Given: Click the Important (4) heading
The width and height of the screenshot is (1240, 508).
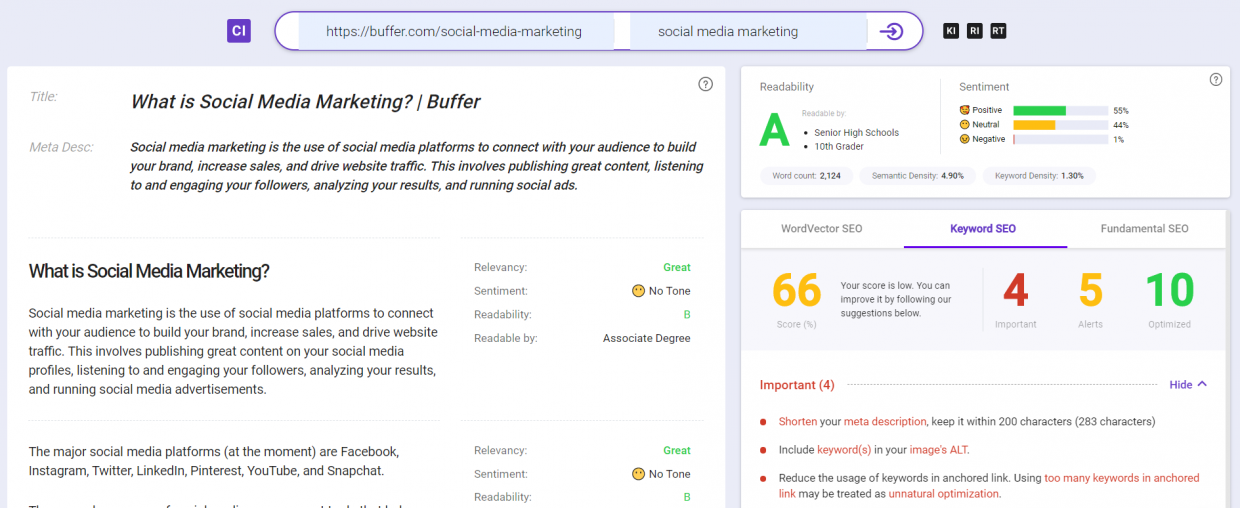Looking at the screenshot, I should [x=797, y=385].
